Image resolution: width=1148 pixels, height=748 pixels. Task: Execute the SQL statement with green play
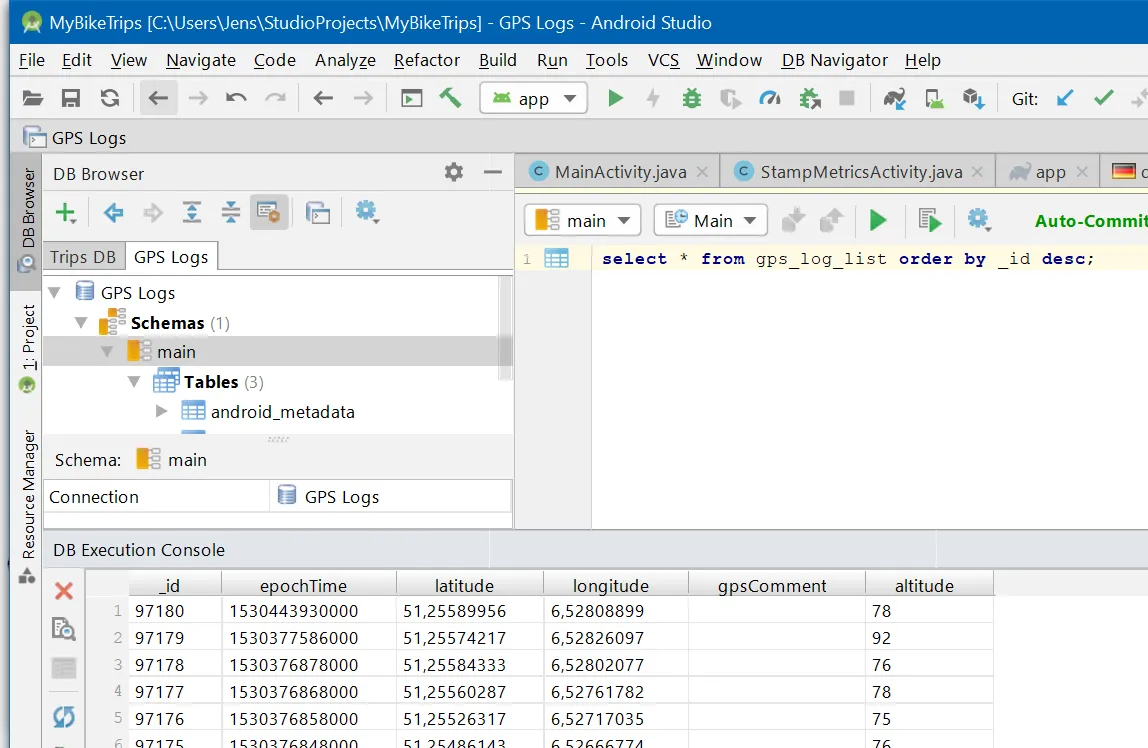point(878,220)
